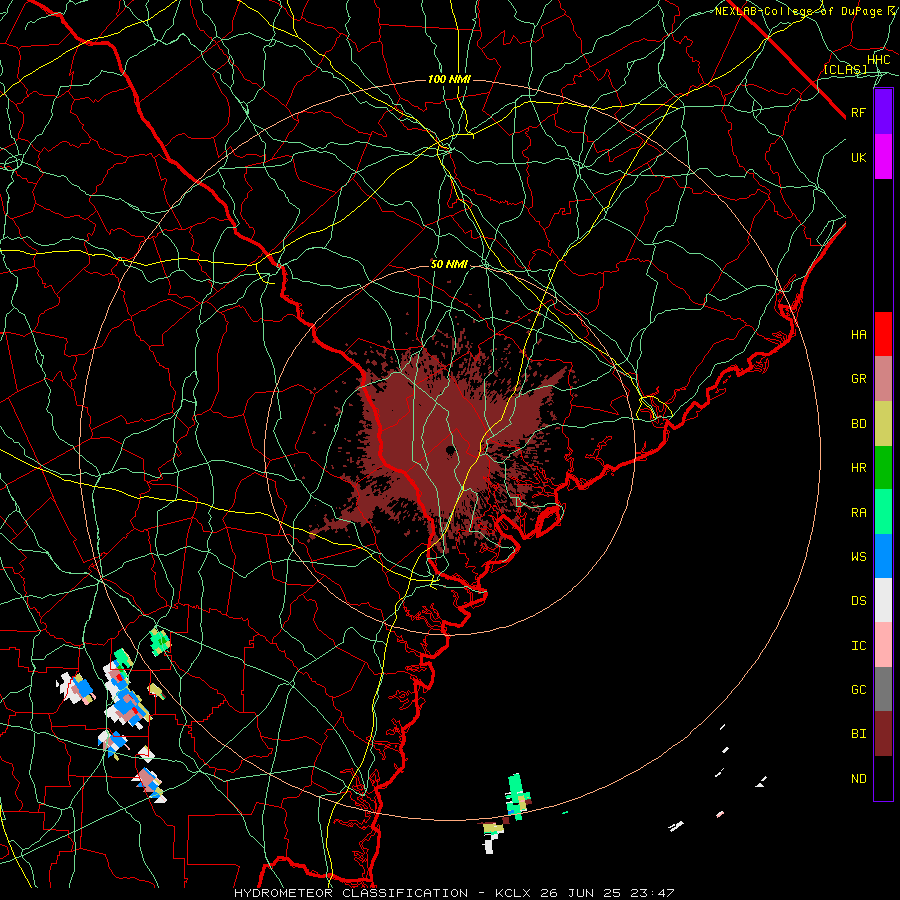
Task: Click the white DS legend color swatch
Action: (883, 600)
